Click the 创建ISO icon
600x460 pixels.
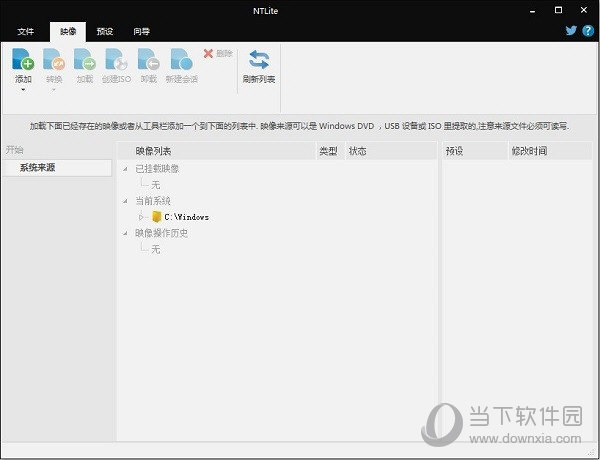pos(116,59)
